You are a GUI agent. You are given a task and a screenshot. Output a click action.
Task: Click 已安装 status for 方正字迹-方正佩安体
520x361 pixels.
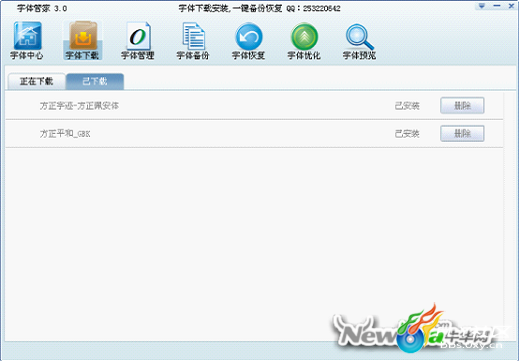pyautogui.click(x=407, y=106)
